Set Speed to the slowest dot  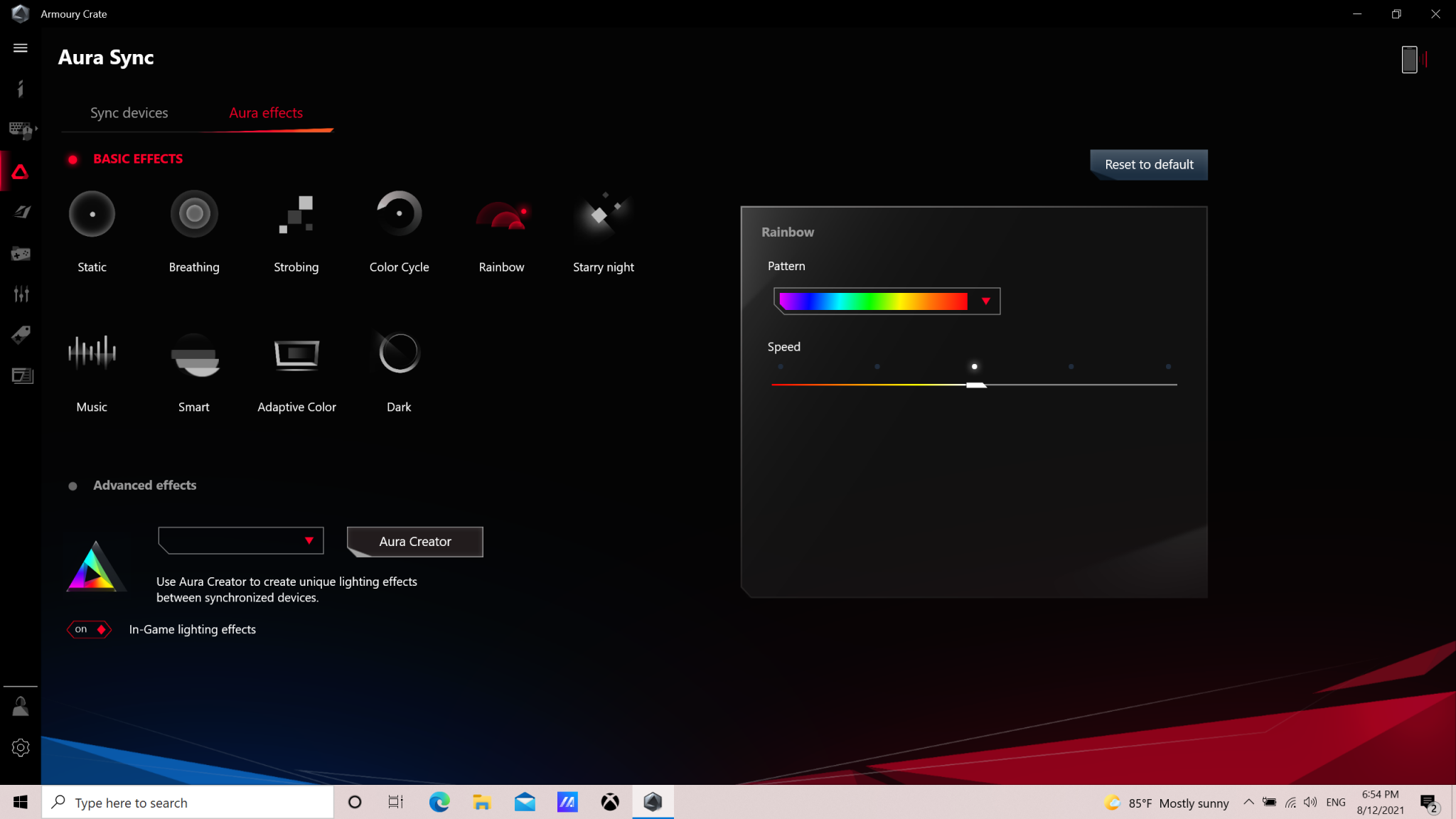781,367
